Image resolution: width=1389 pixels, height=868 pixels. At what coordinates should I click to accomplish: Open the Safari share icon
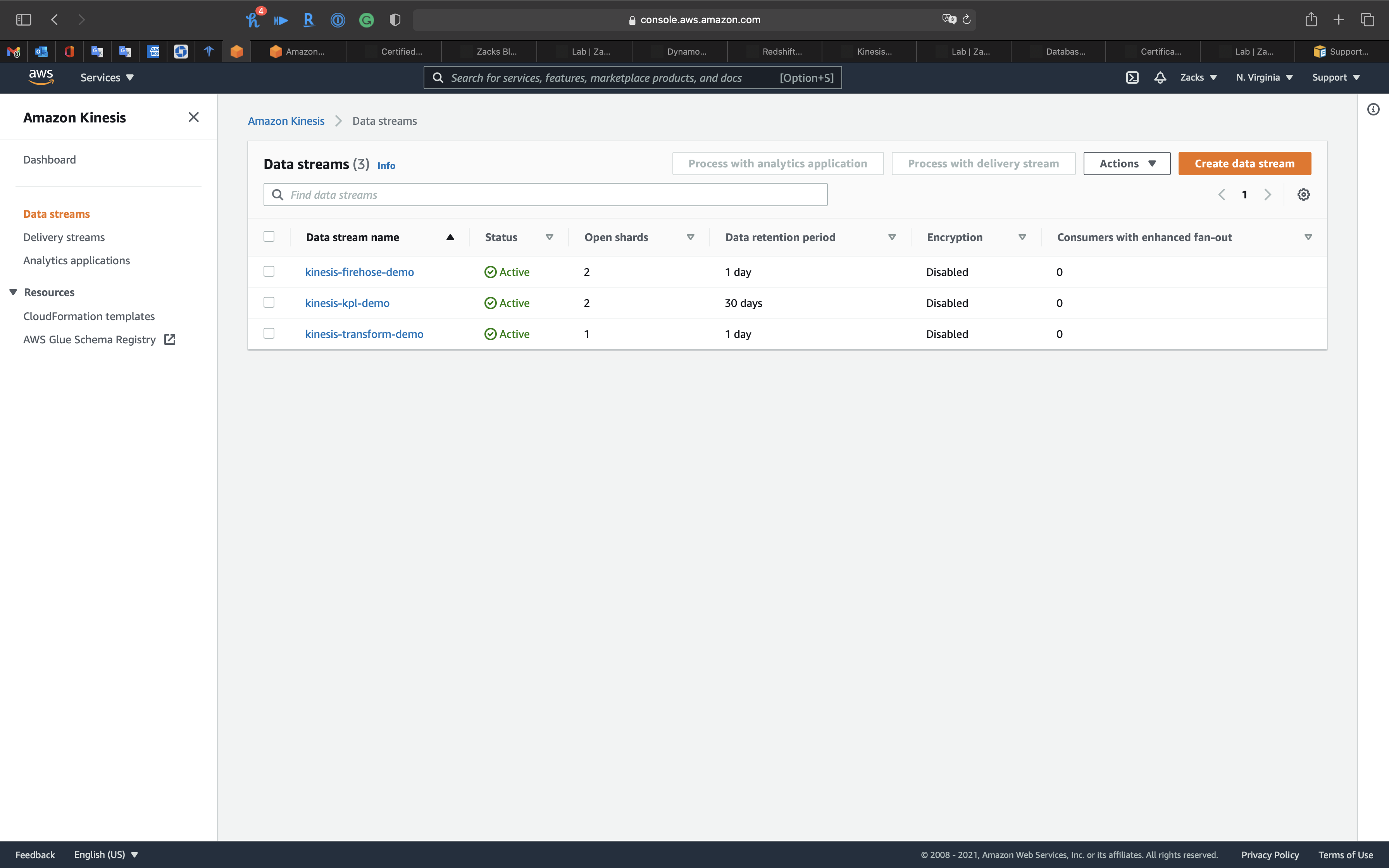point(1311,20)
